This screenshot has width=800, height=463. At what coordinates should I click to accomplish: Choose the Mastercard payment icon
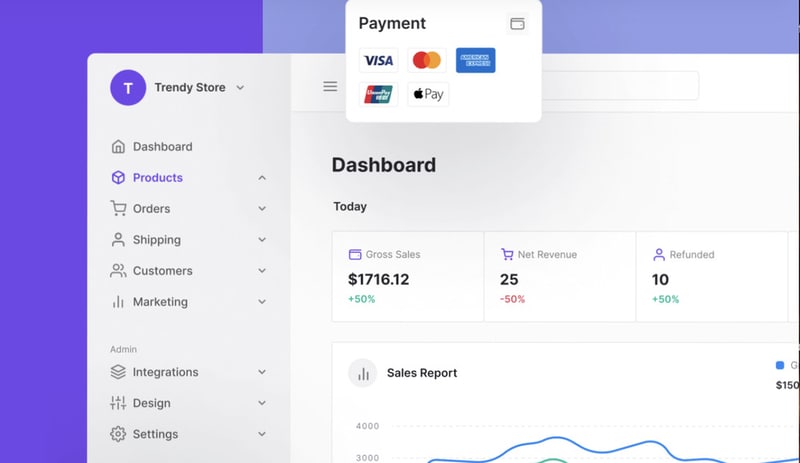pyautogui.click(x=427, y=61)
